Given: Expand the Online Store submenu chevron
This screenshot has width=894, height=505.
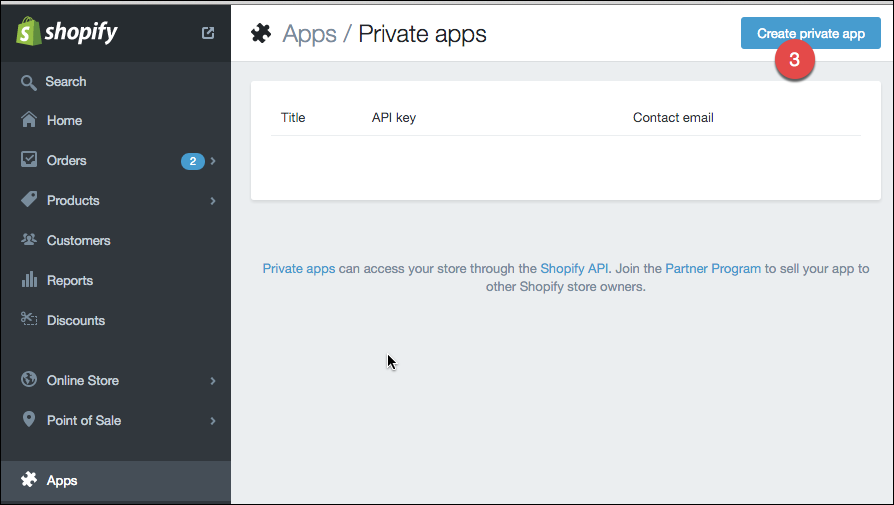Looking at the screenshot, I should (x=213, y=381).
